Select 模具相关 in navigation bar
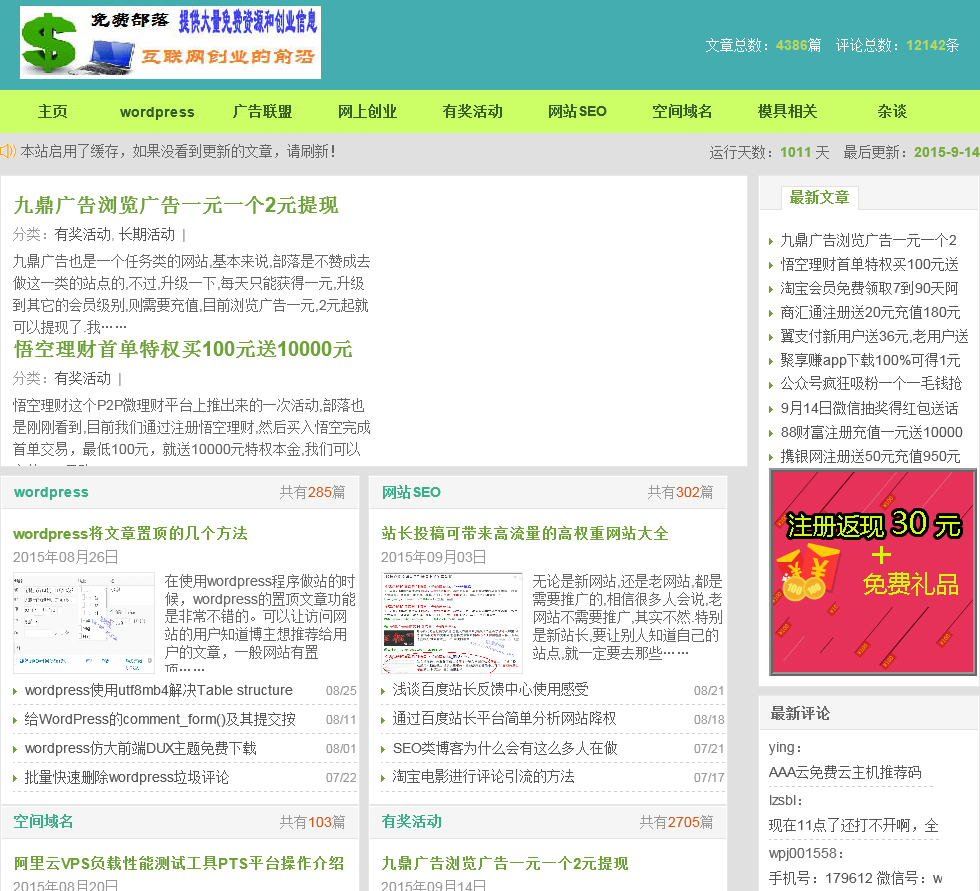Viewport: 980px width, 891px height. click(x=788, y=111)
